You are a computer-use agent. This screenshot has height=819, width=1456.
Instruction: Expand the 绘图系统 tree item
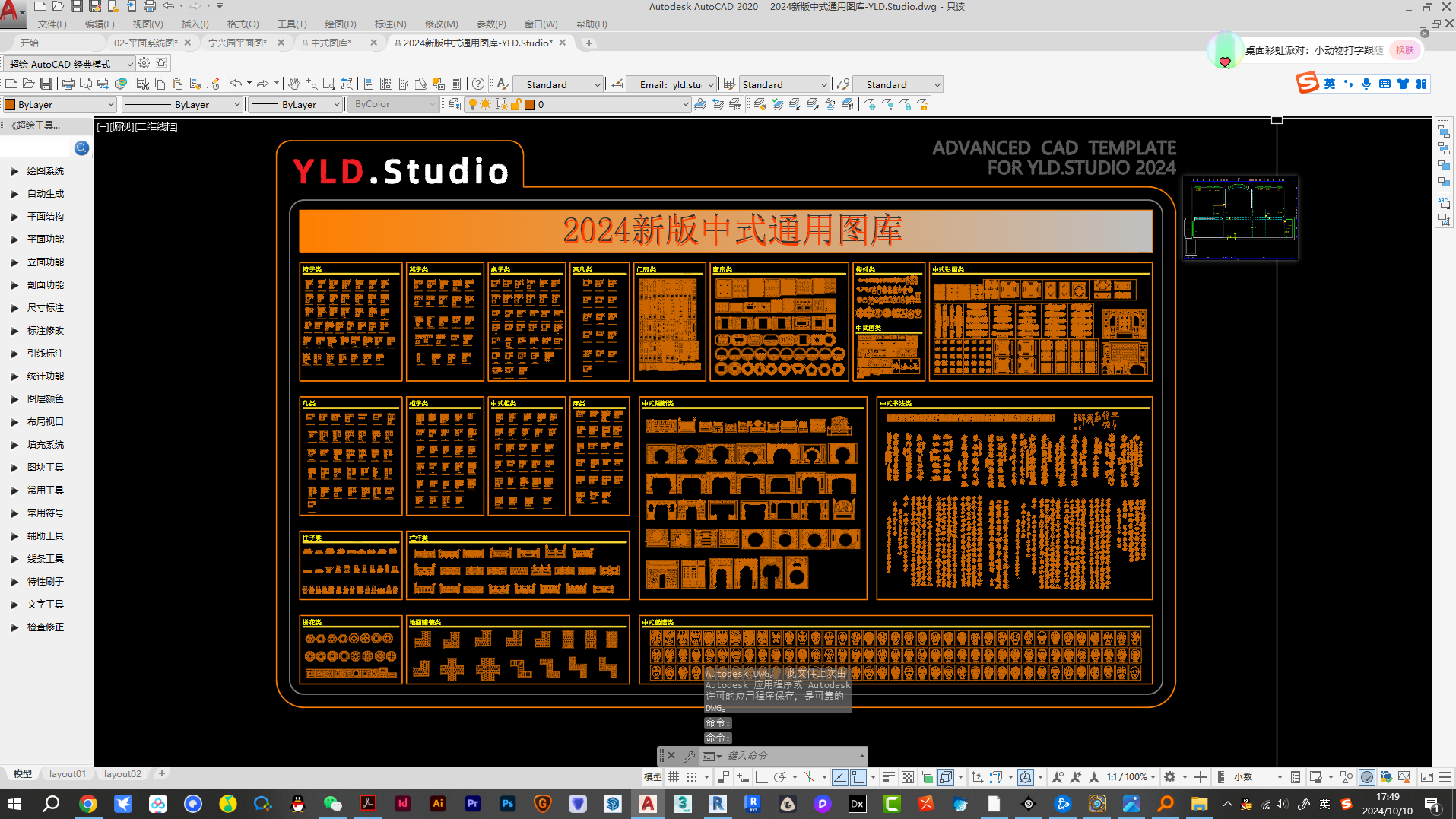14,171
